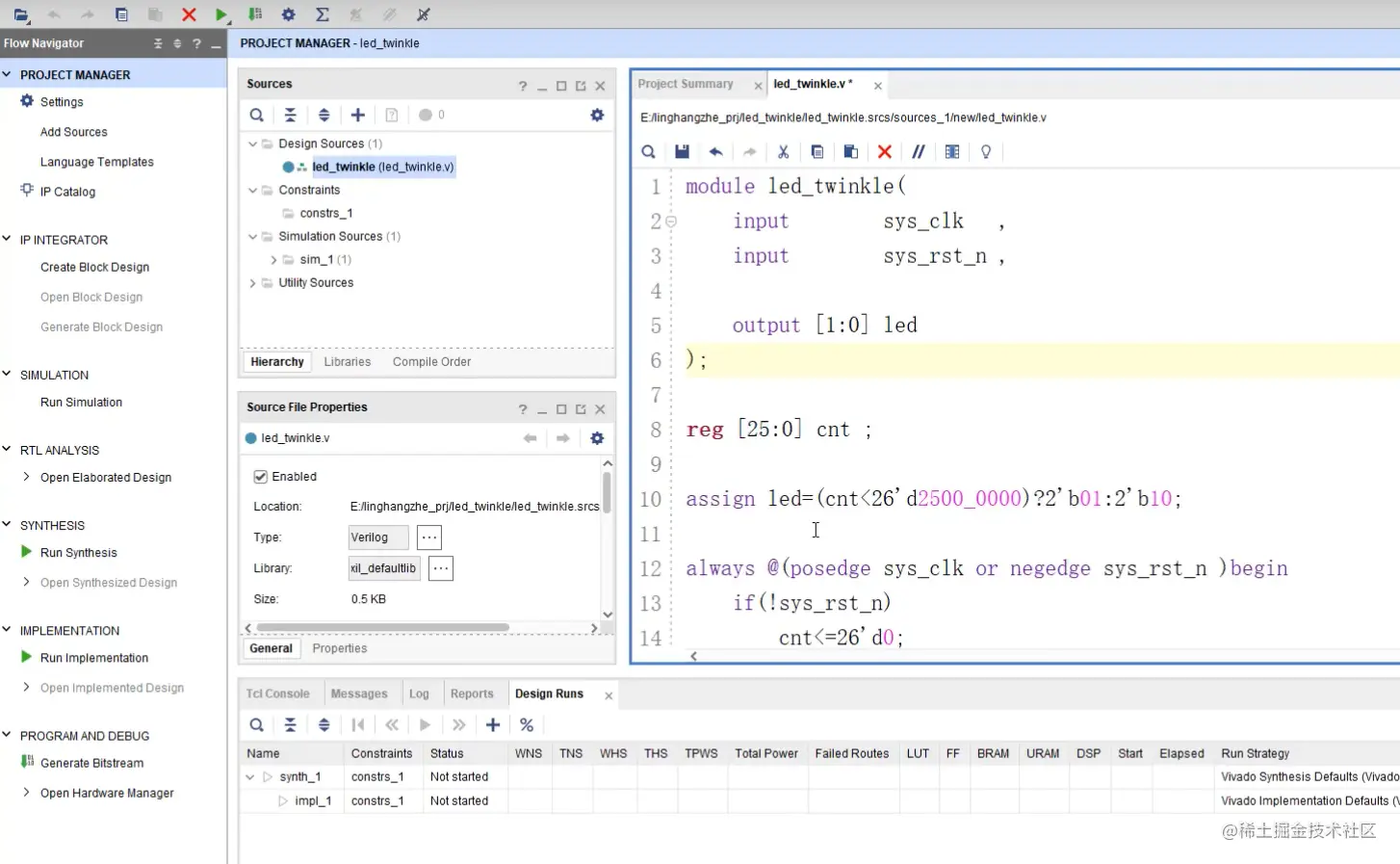1400x864 pixels.
Task: Close the led_twinkle.v editor tab
Action: pyautogui.click(x=878, y=86)
